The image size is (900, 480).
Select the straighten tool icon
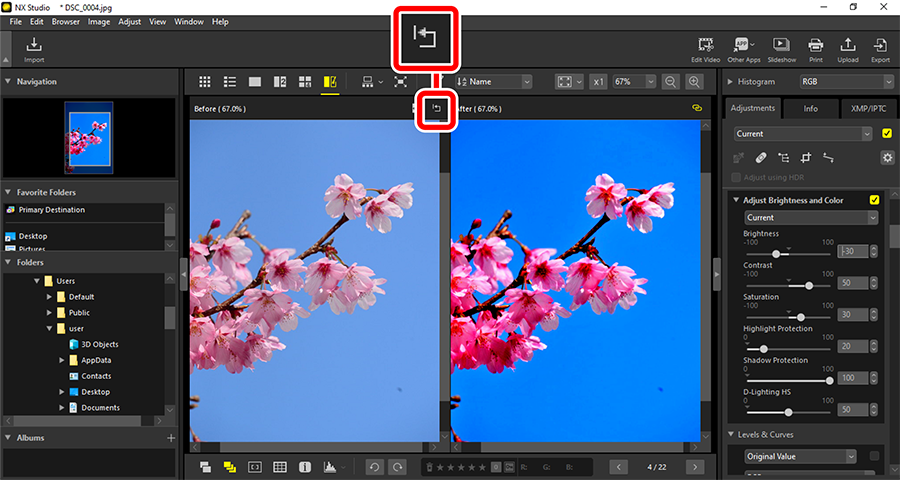click(x=828, y=157)
